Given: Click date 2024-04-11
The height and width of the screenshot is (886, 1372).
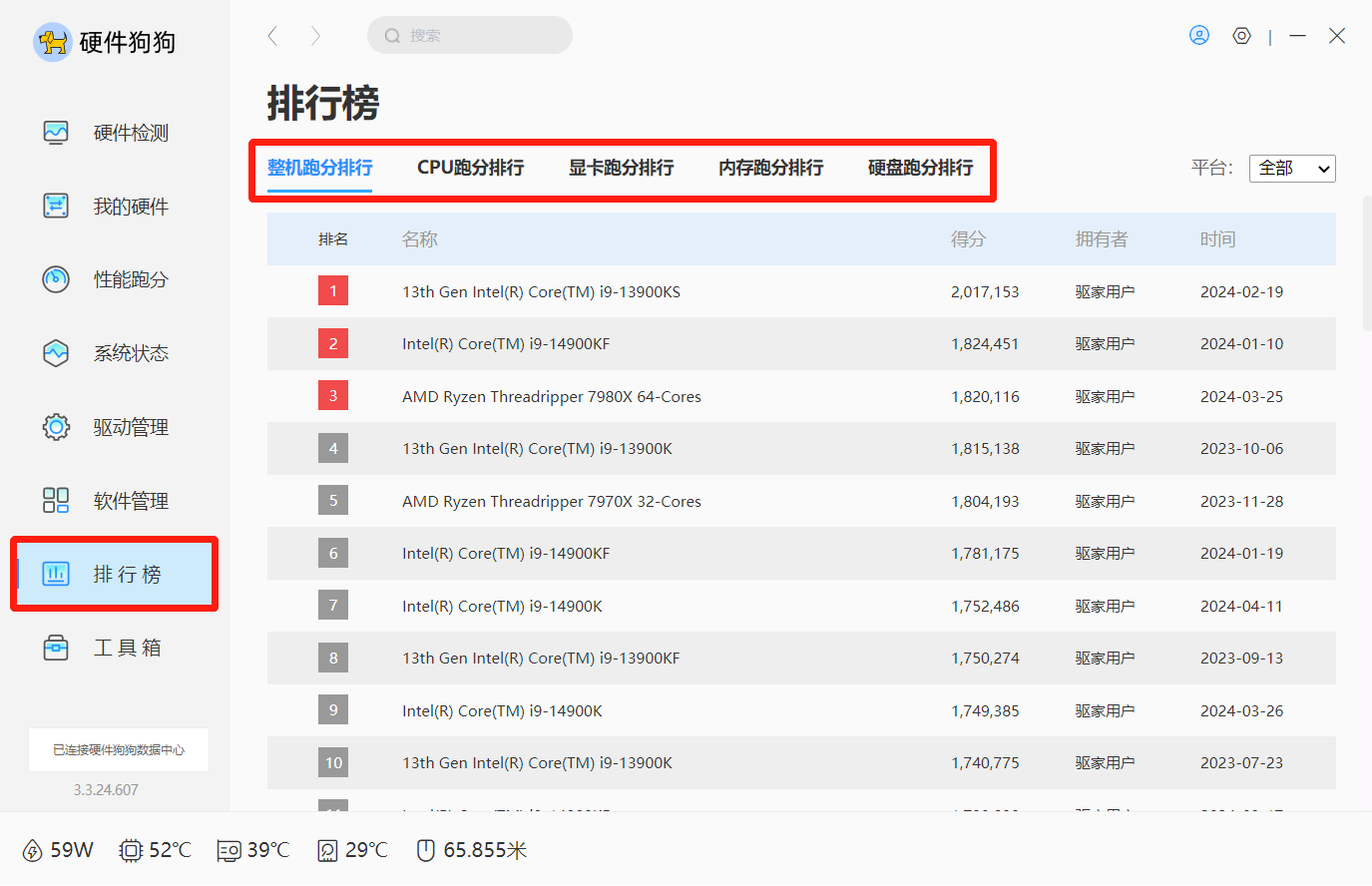Looking at the screenshot, I should (x=1241, y=607).
